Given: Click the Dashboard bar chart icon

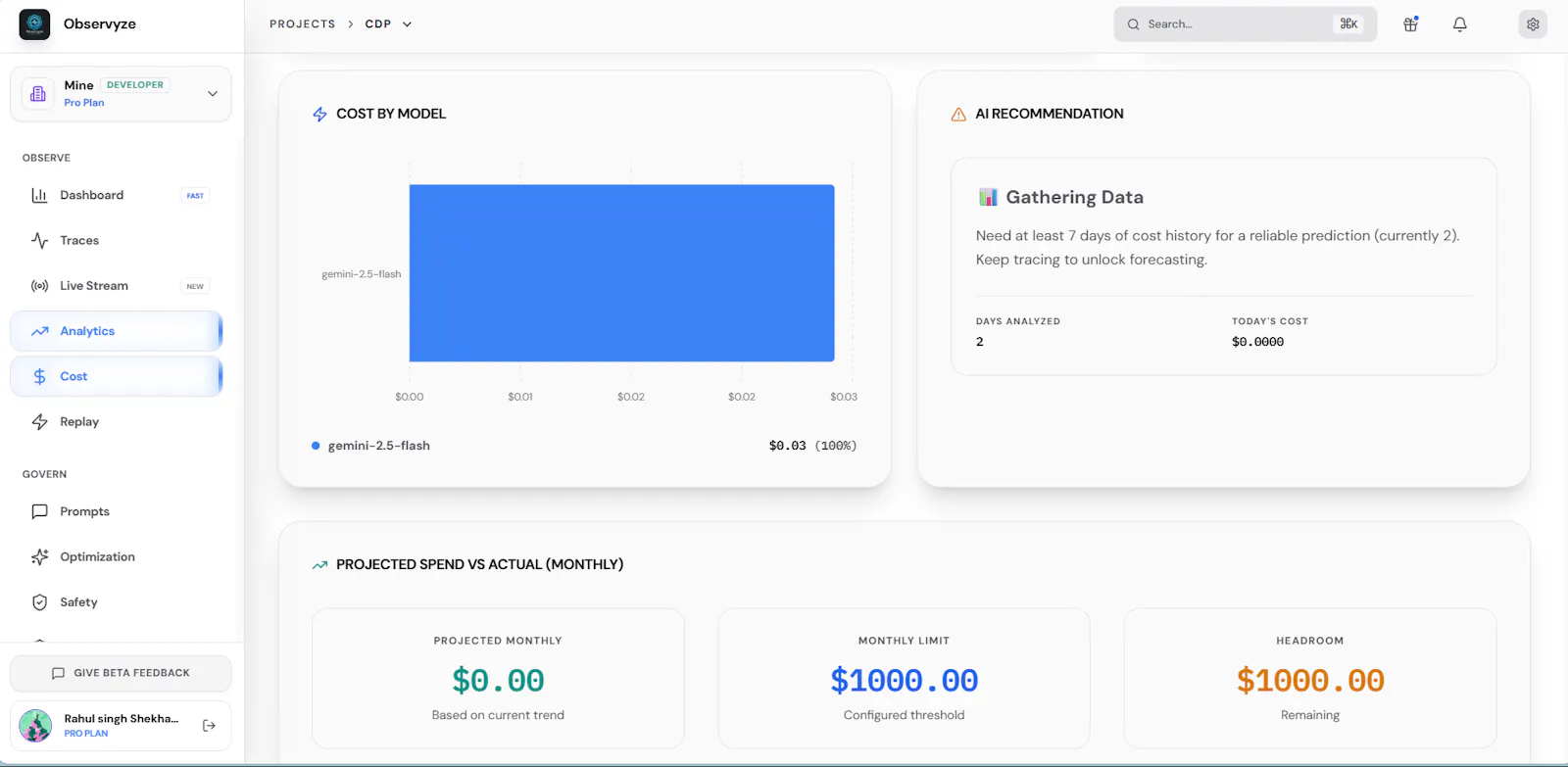Looking at the screenshot, I should point(39,195).
